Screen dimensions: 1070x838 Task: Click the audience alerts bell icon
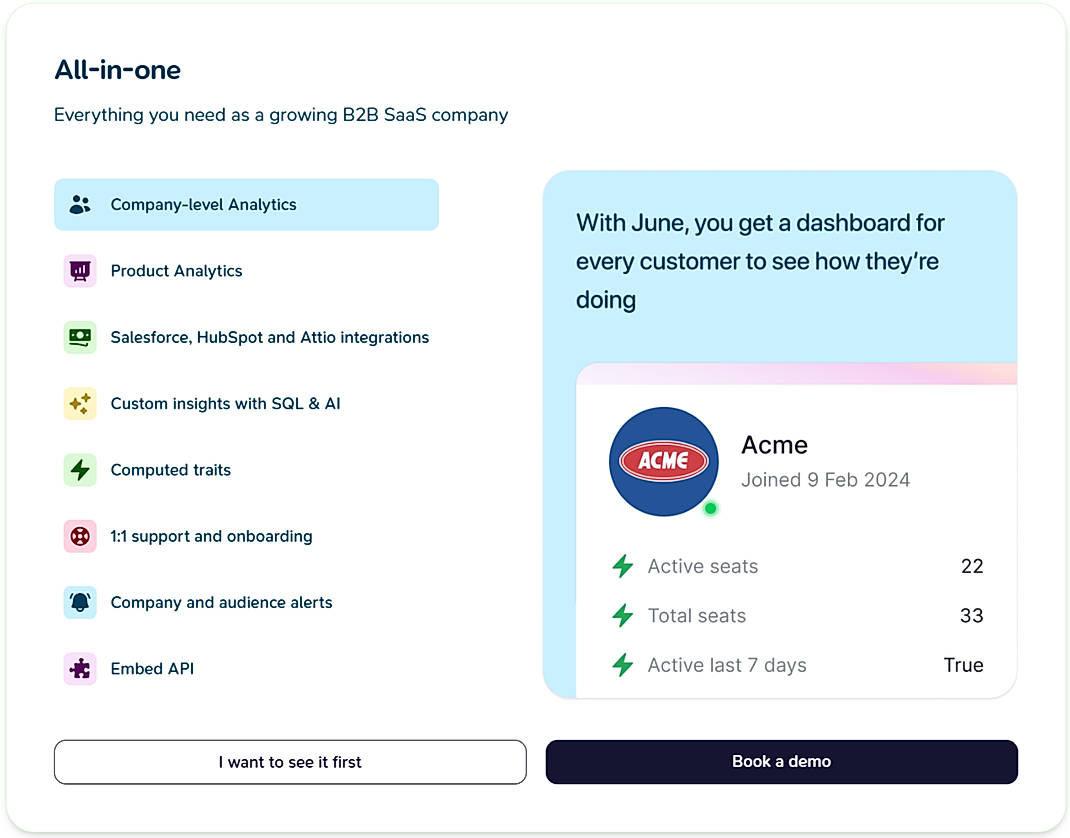click(x=80, y=602)
